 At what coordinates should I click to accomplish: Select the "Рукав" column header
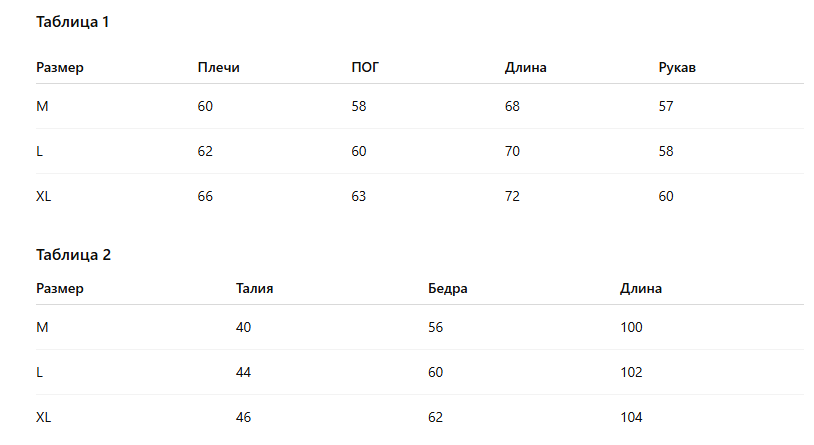(677, 68)
